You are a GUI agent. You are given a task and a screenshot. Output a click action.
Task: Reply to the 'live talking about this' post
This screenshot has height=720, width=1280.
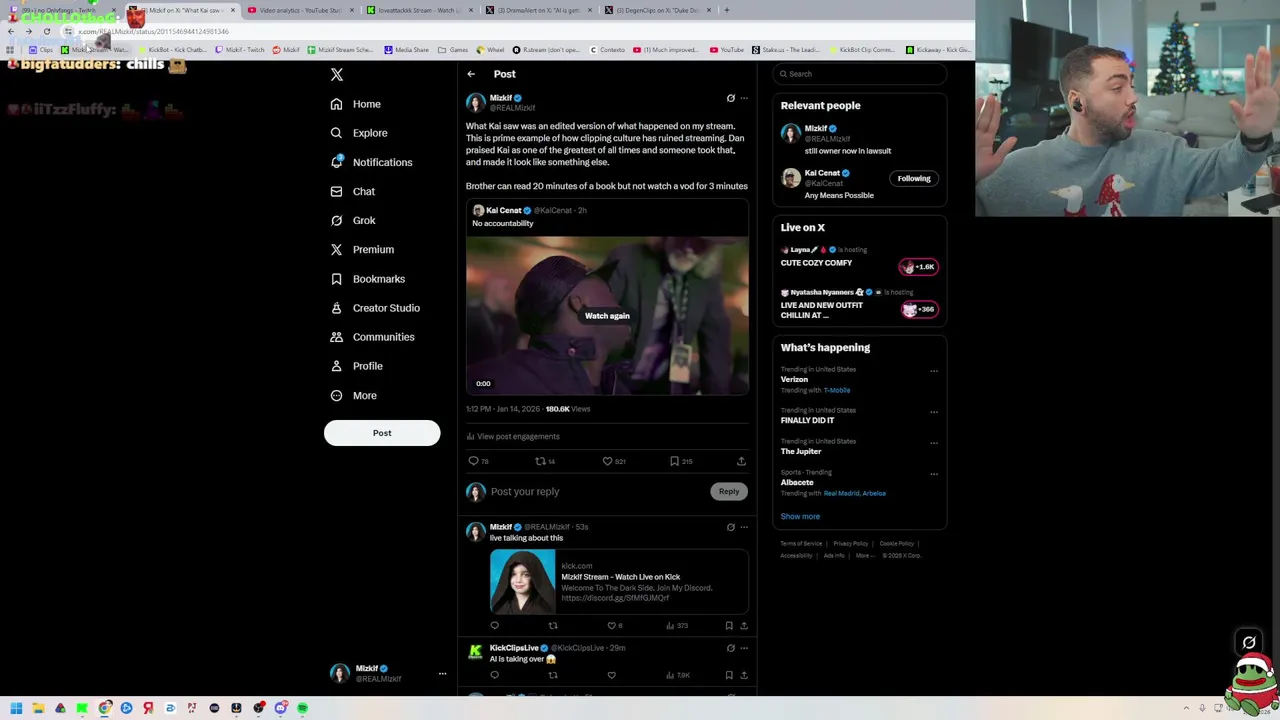[x=494, y=626]
